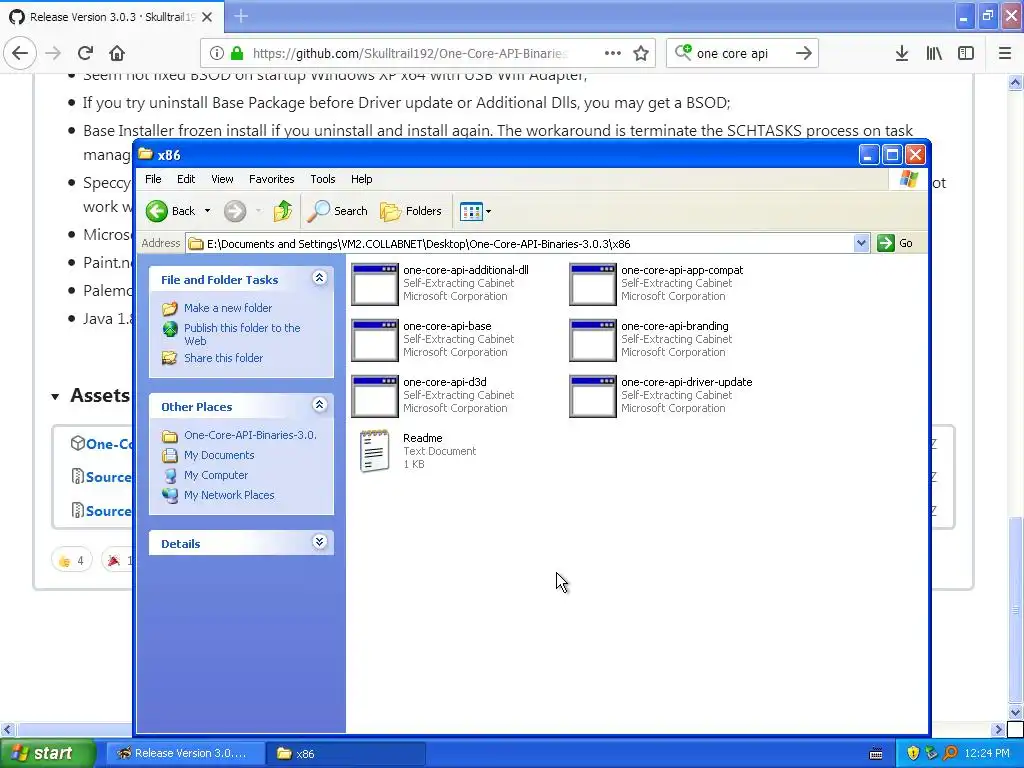Screen dimensions: 1024x768
Task: Open the File menu
Action: [x=153, y=179]
